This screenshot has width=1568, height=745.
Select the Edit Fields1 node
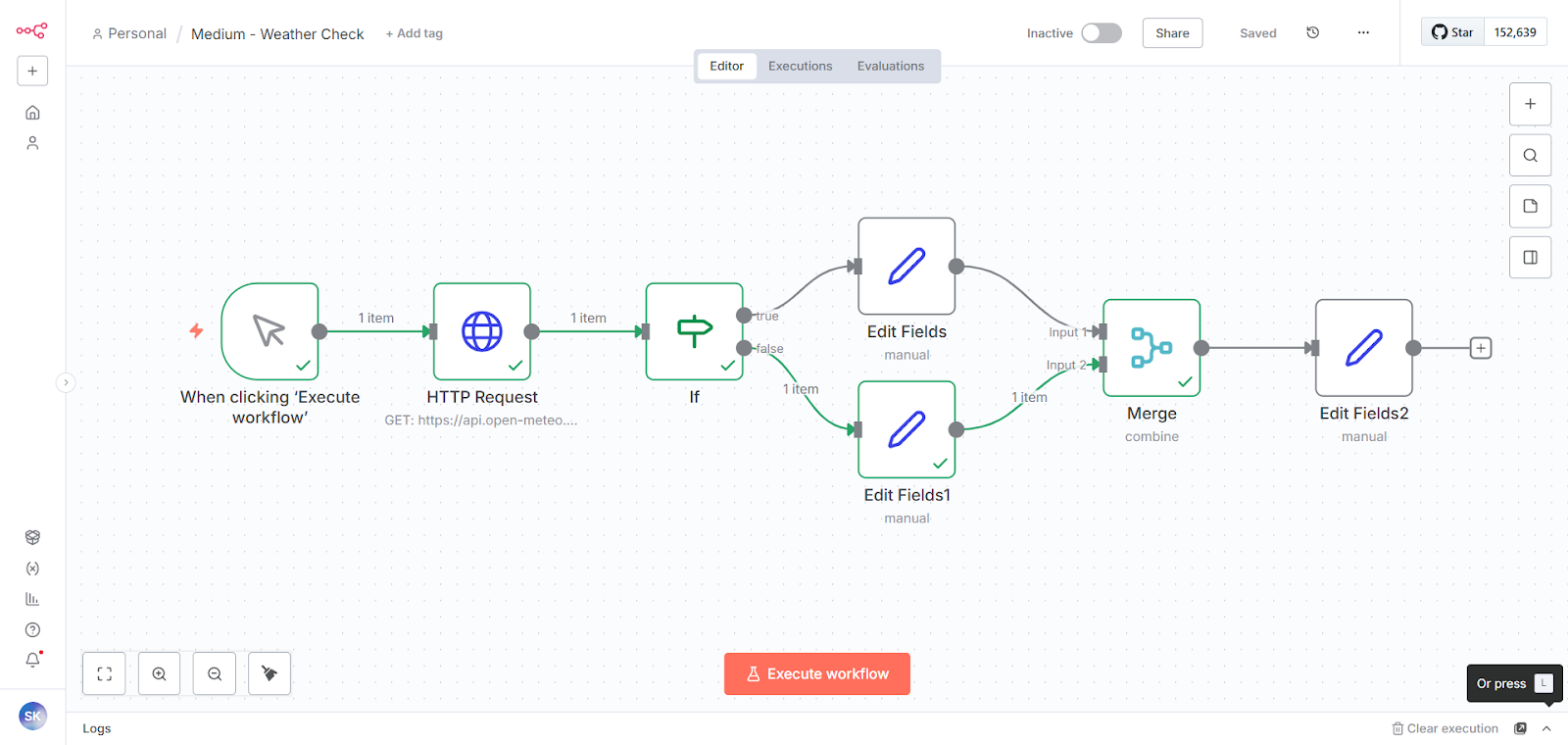coord(906,429)
